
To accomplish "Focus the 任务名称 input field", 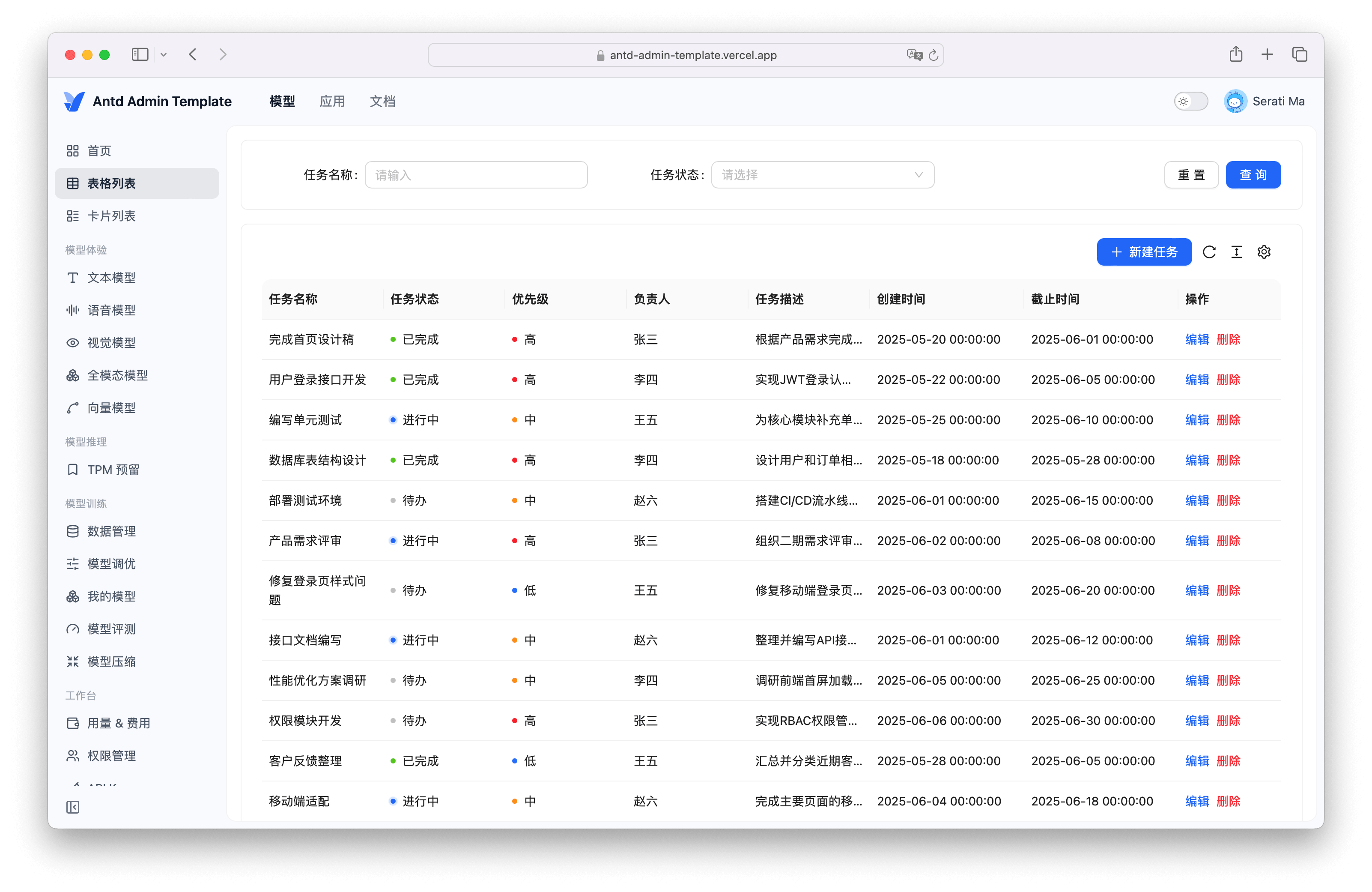I will click(x=476, y=175).
